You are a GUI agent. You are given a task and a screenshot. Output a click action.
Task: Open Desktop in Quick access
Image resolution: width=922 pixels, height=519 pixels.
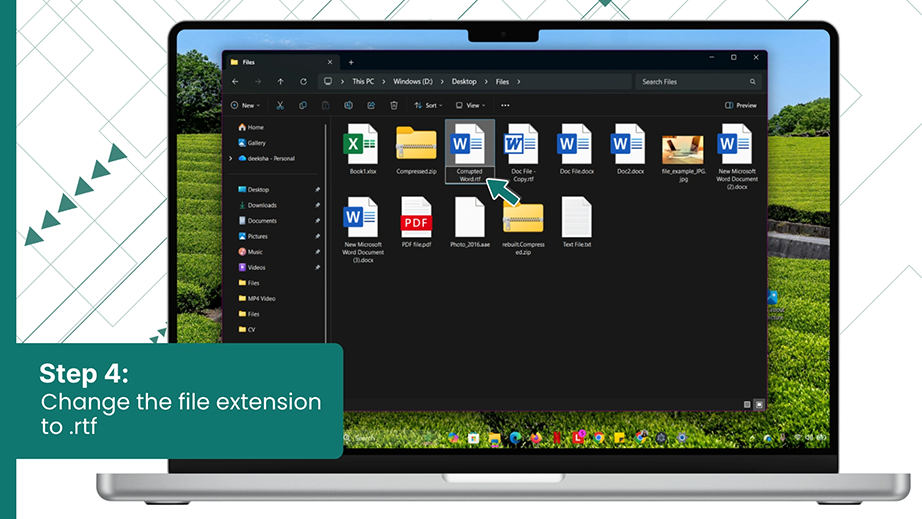(253, 190)
